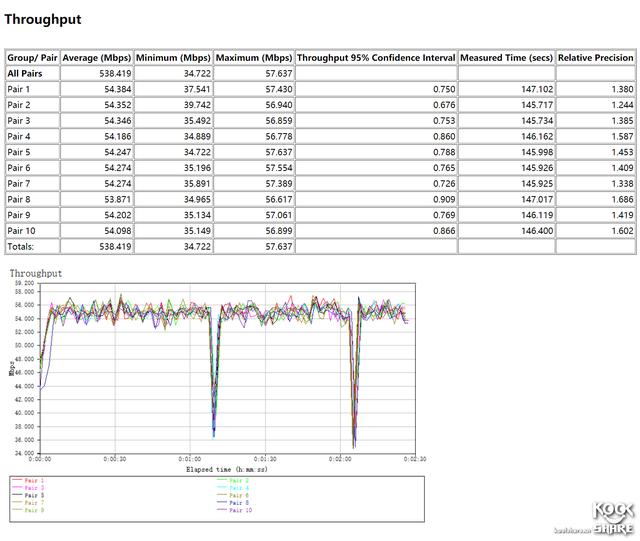Click Pair 1 measured time 147.102

pyautogui.click(x=537, y=89)
